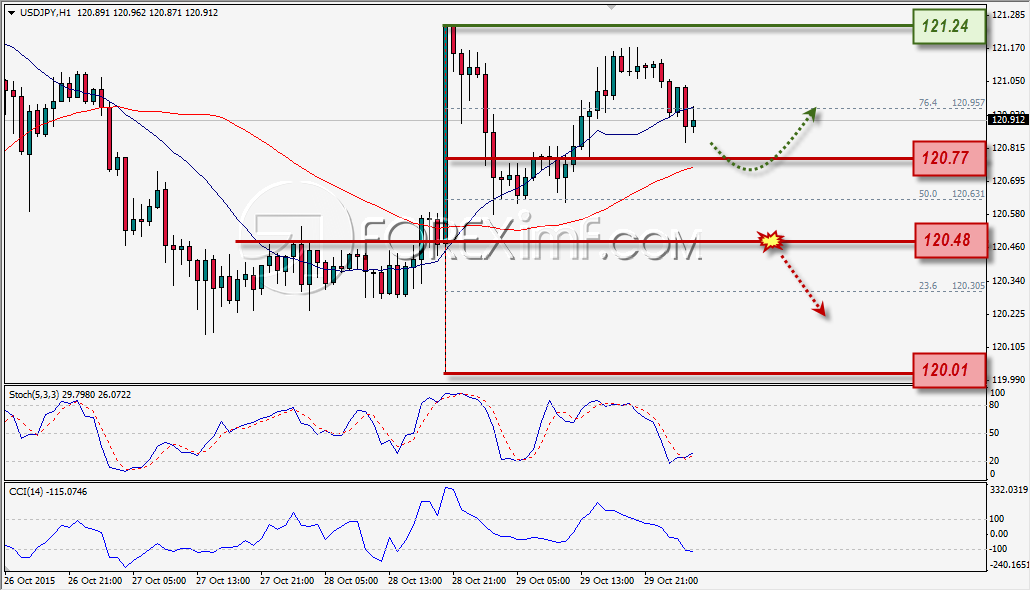This screenshot has height=591, width=1031.
Task: Click the 28 Oct 05:00 time label
Action: 350,581
